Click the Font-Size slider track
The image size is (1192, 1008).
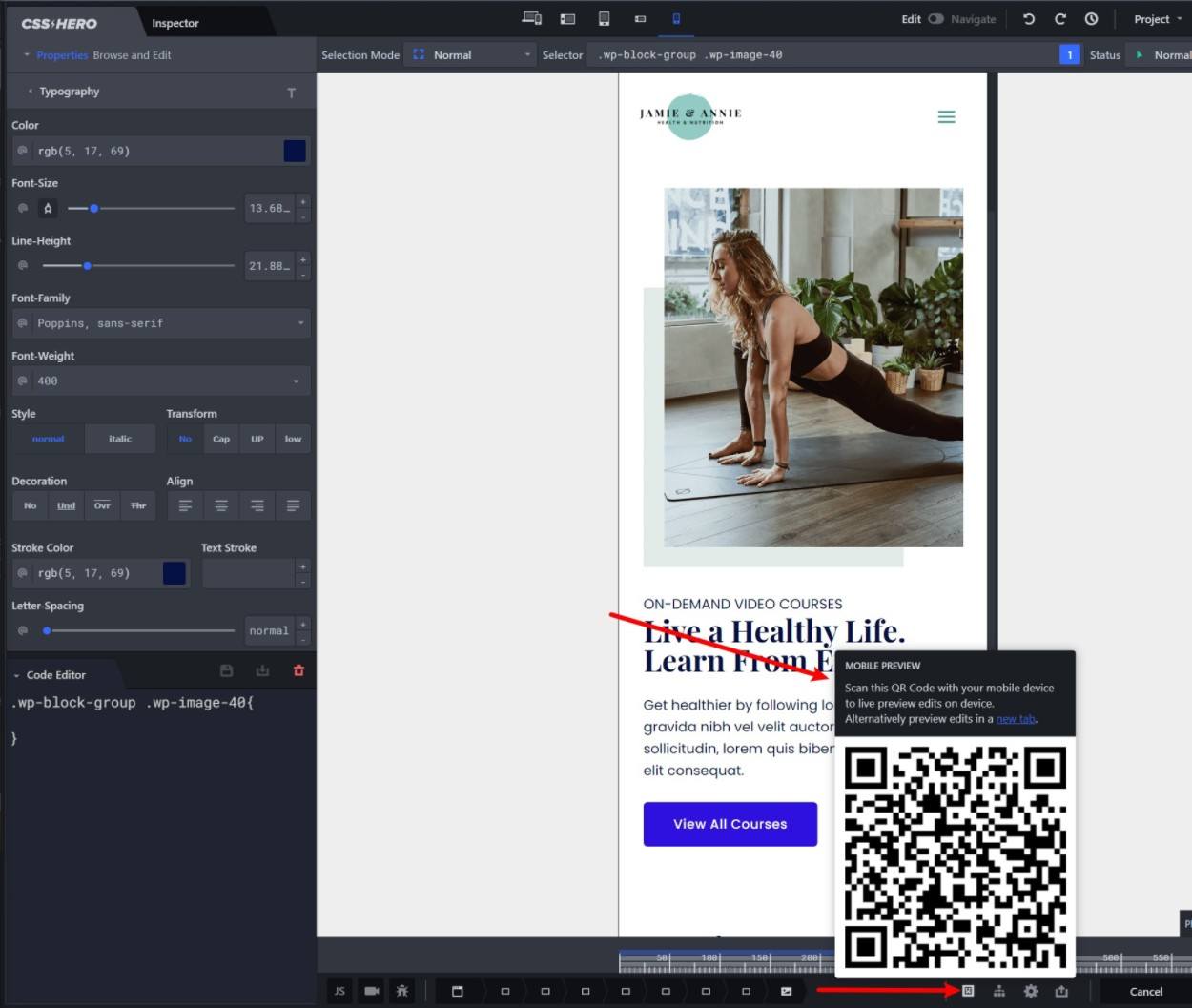tap(151, 208)
